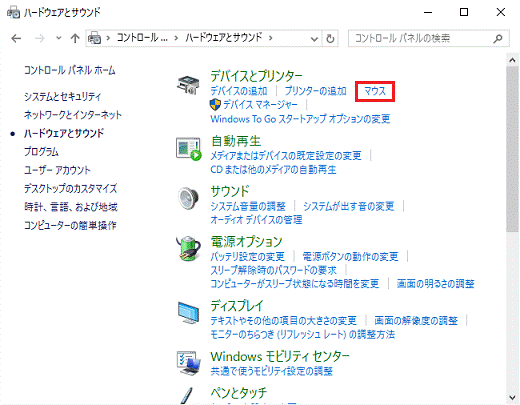The width and height of the screenshot is (520, 405).
Task: Click メディアまたはデバイスの既定設定の変更
Action: click(x=286, y=155)
